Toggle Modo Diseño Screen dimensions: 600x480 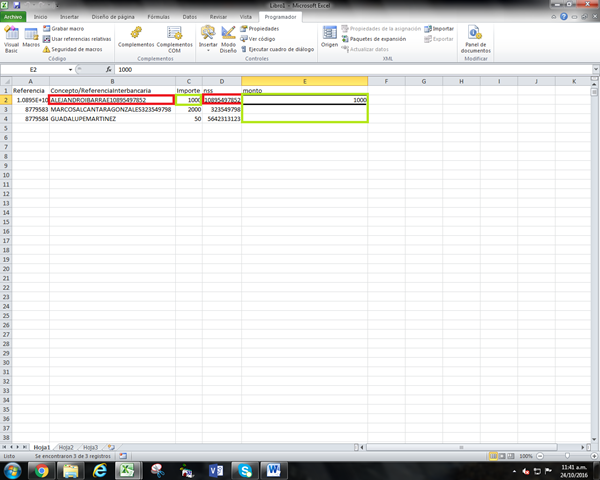(228, 39)
